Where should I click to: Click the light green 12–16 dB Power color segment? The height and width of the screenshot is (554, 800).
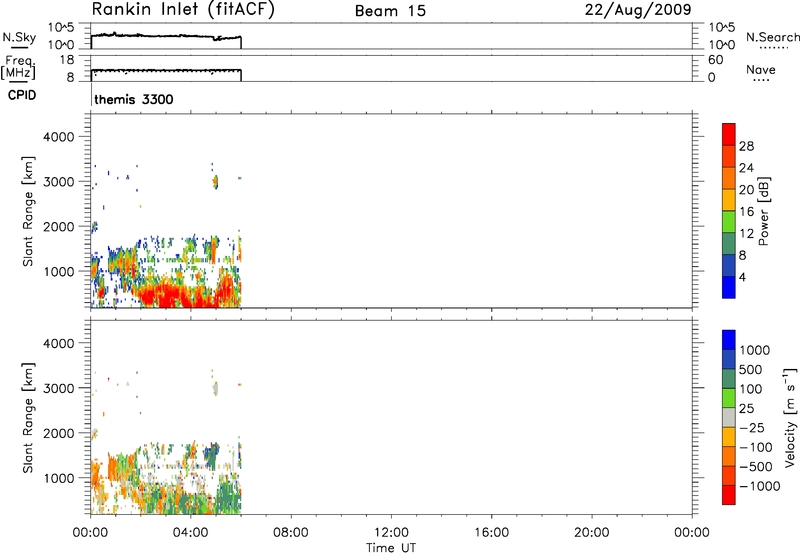coord(729,221)
